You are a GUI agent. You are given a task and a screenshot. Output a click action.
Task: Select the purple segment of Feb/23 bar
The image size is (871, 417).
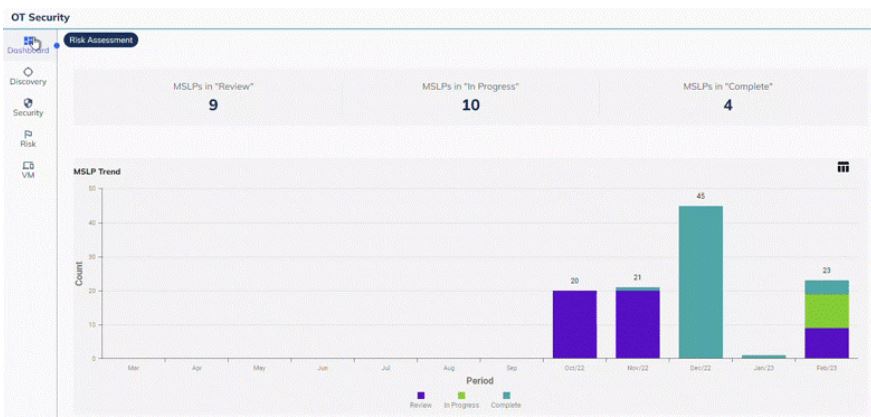pos(826,343)
